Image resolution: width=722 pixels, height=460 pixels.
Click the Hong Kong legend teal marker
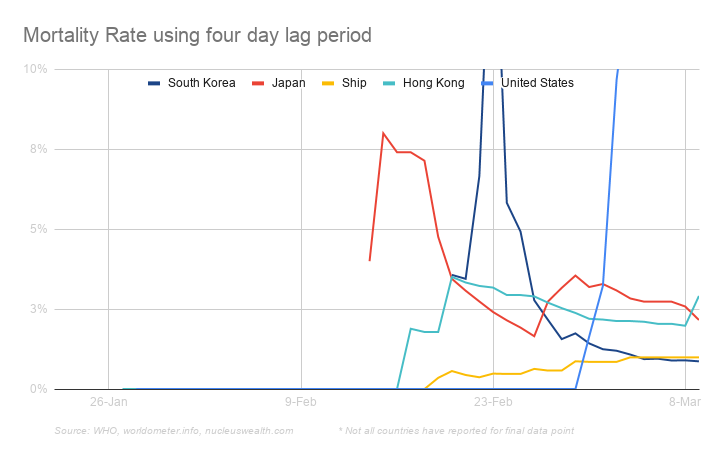[389, 83]
